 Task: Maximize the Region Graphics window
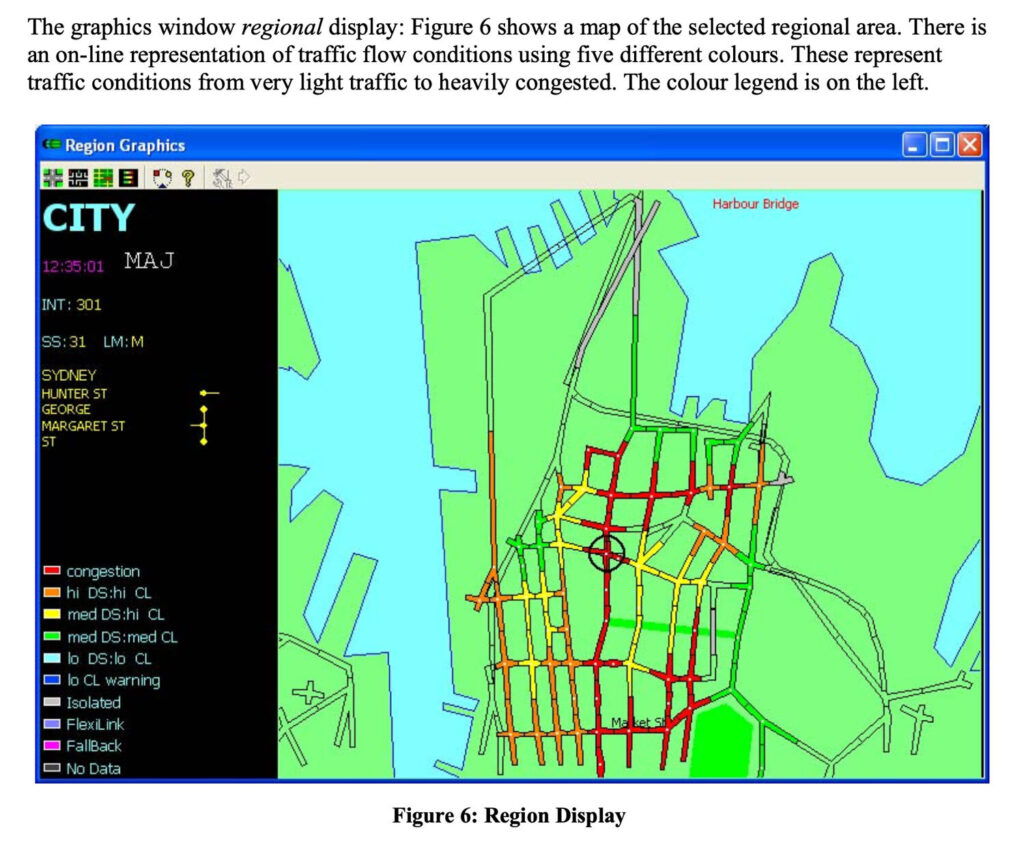[x=942, y=145]
